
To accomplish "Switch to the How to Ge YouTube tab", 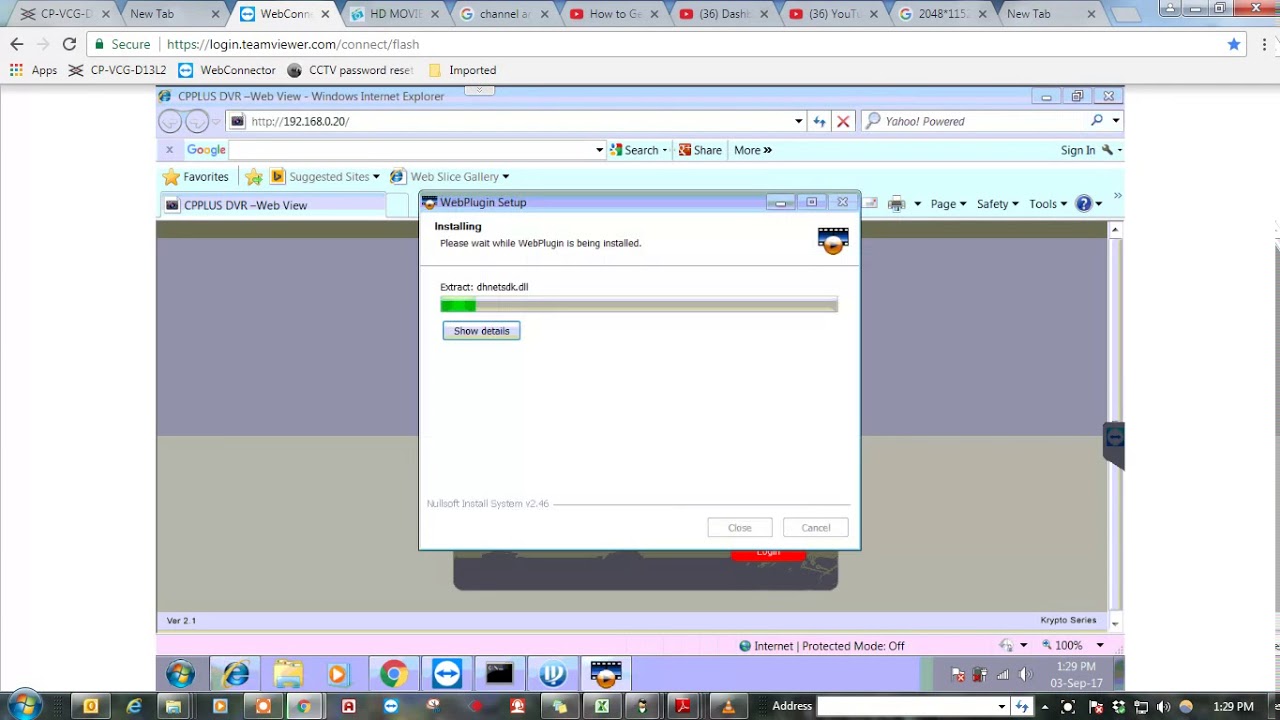I will [615, 14].
